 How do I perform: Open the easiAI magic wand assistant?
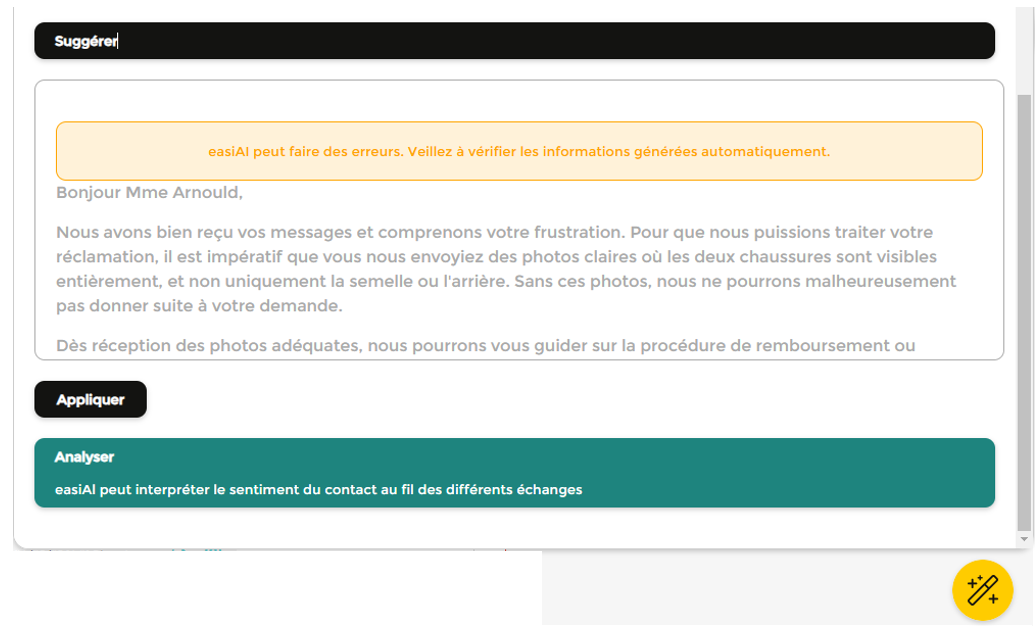pyautogui.click(x=982, y=590)
